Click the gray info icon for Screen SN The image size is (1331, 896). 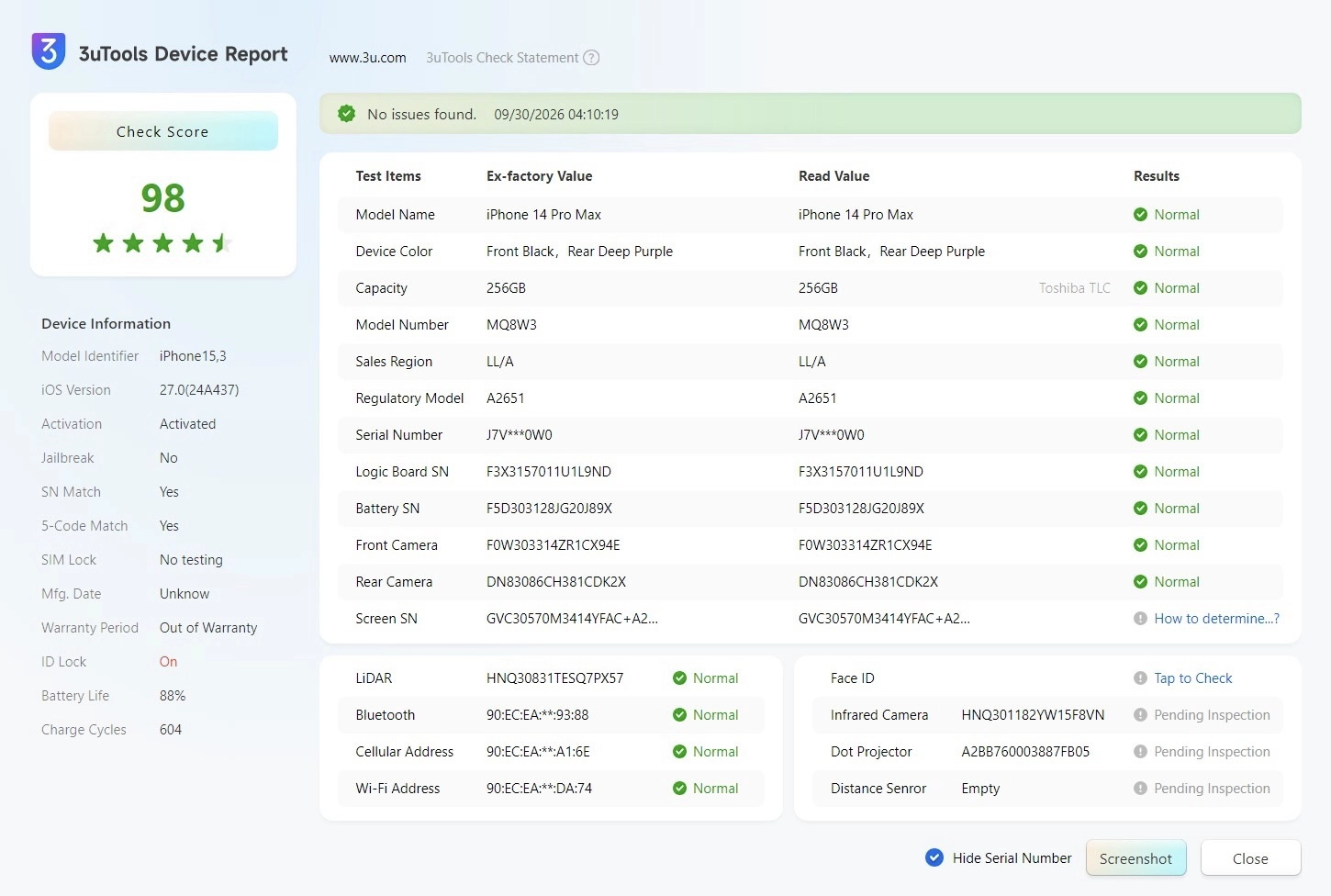click(1140, 619)
